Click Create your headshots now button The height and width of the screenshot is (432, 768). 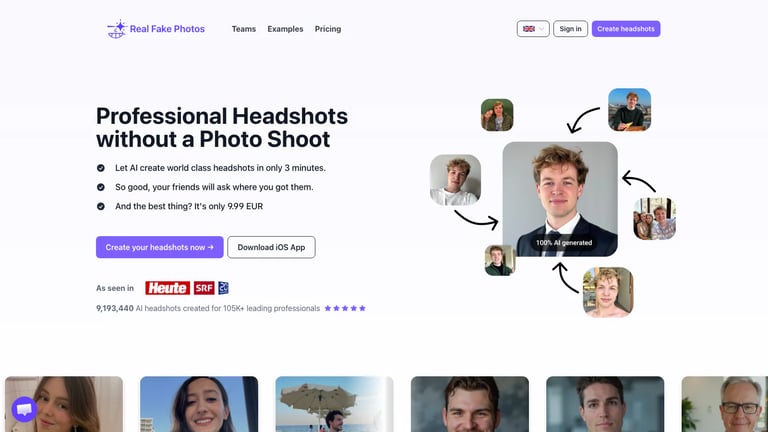(x=160, y=247)
